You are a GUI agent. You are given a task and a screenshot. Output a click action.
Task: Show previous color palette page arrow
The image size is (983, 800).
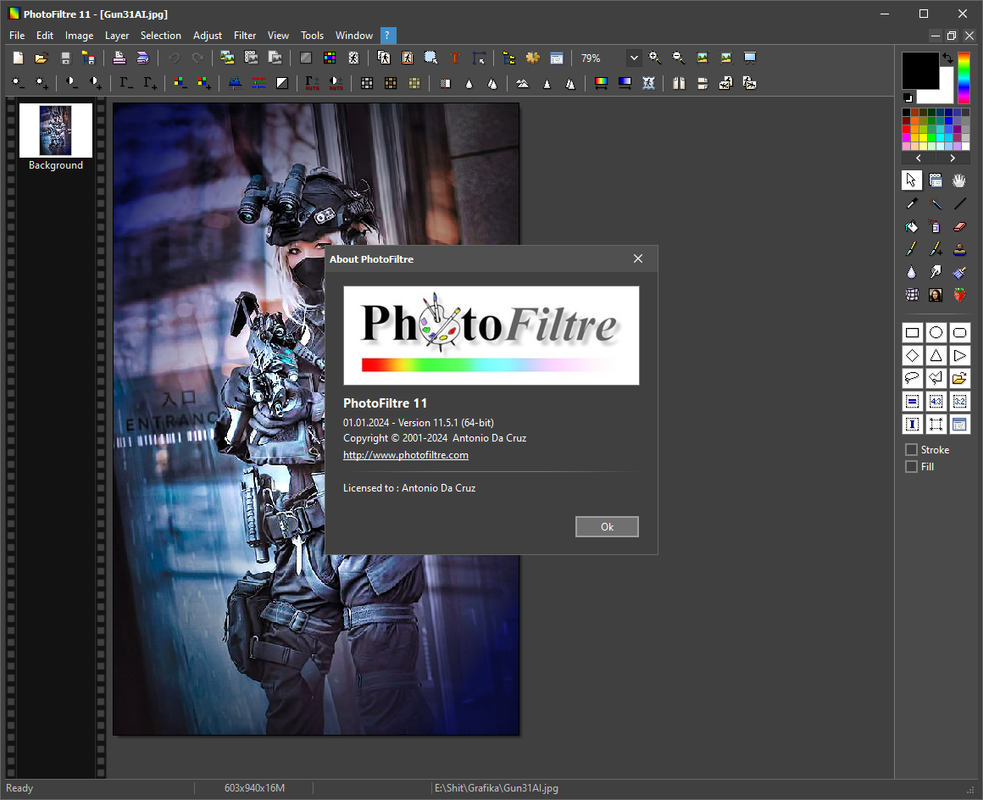pyautogui.click(x=918, y=158)
